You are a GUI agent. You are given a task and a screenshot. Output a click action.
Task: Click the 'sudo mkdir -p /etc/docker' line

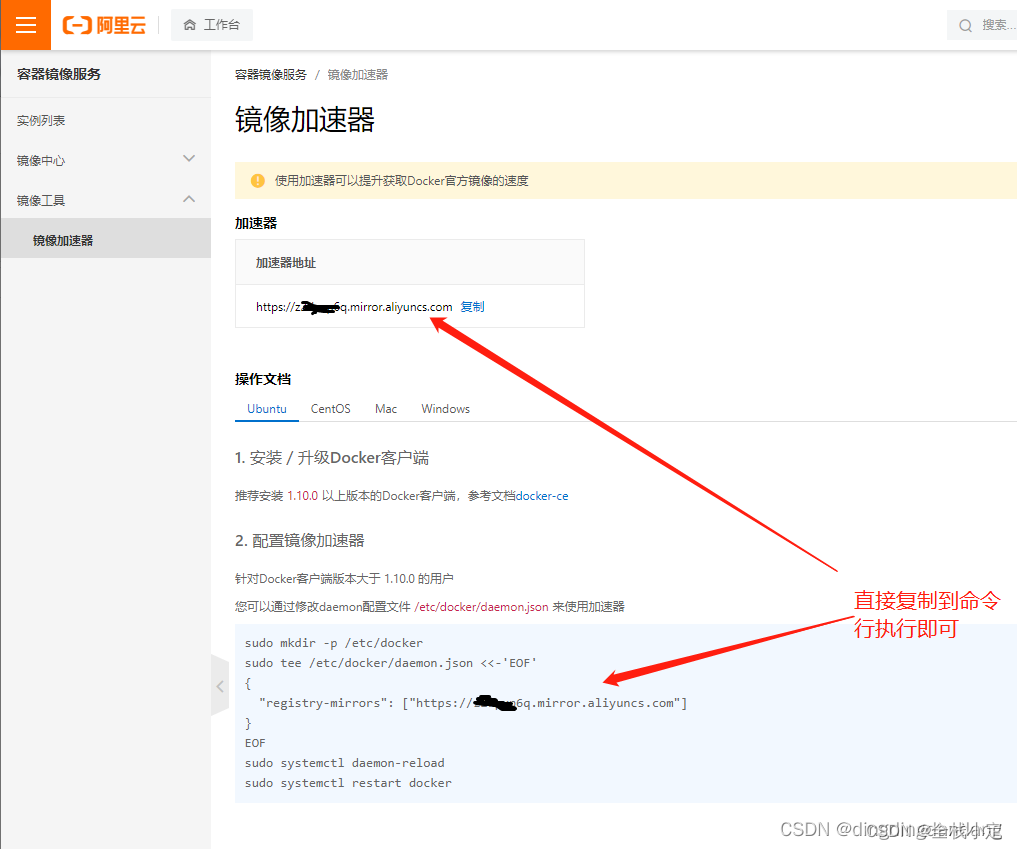coord(333,643)
